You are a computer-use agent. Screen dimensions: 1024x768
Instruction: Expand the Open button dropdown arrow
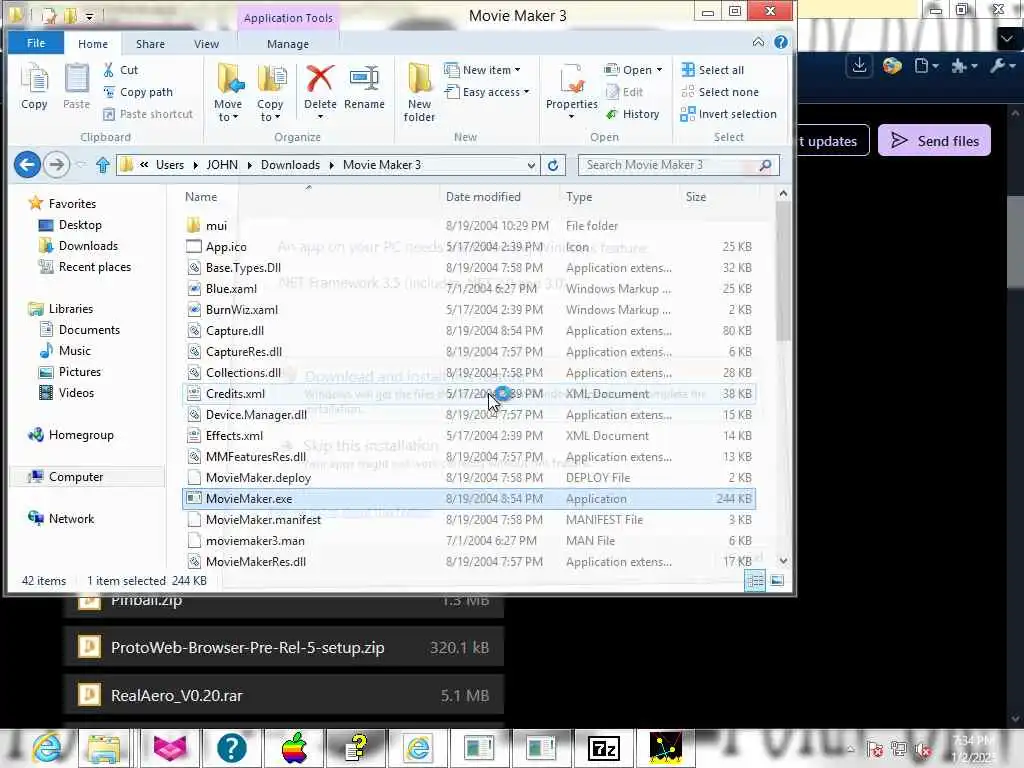click(x=660, y=70)
